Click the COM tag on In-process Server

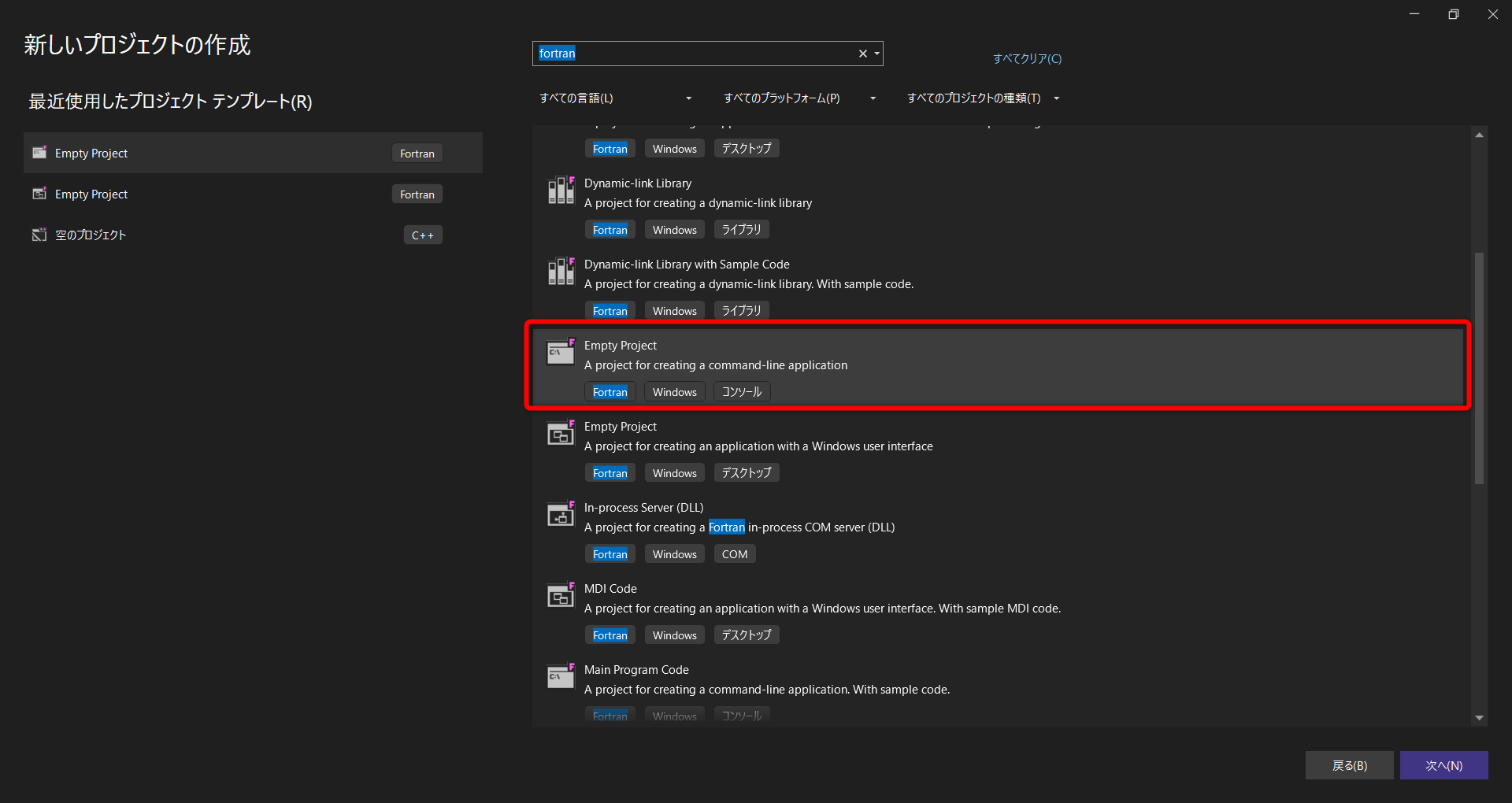tap(735, 554)
